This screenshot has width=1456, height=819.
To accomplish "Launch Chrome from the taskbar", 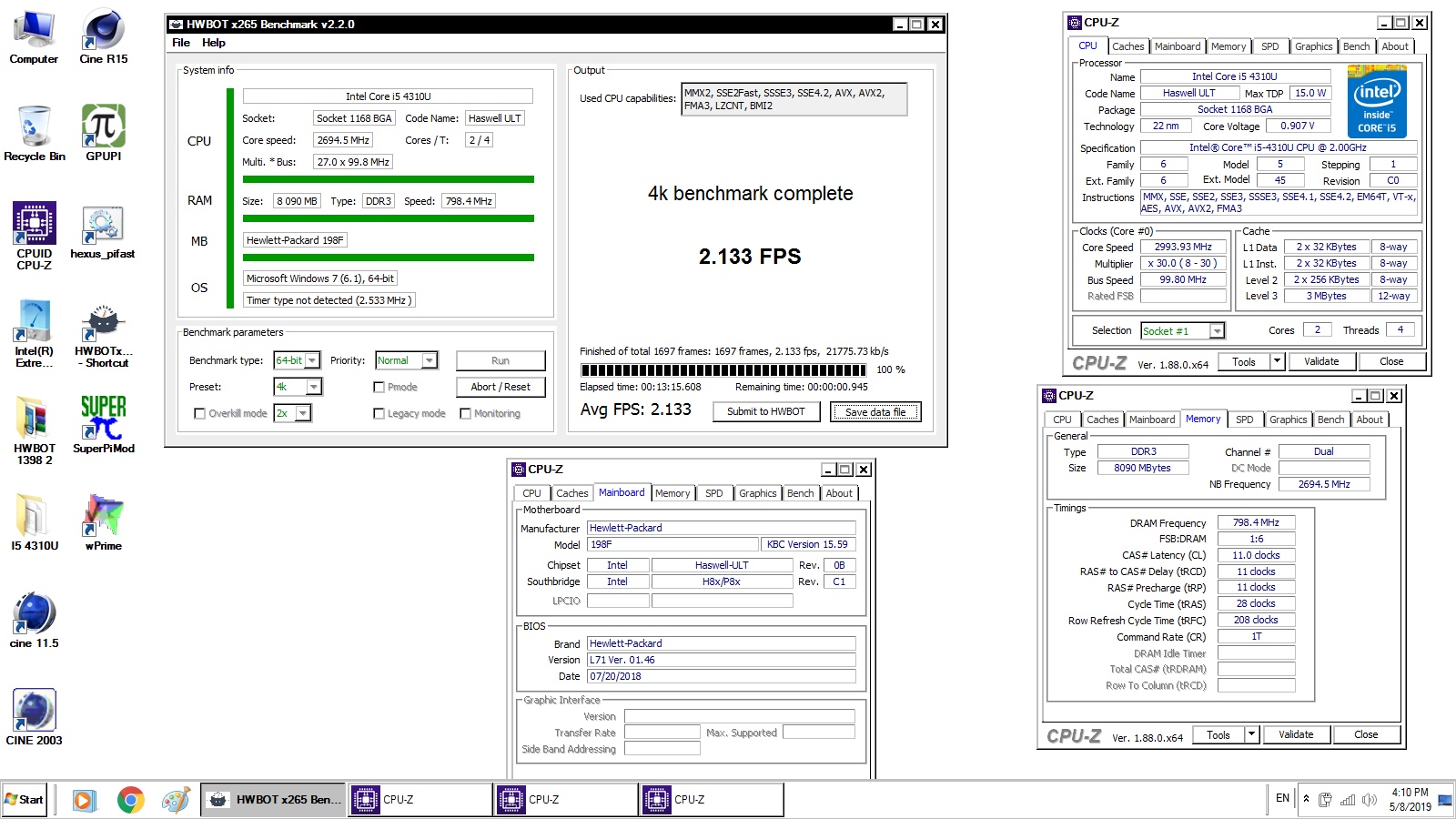I will [x=131, y=800].
